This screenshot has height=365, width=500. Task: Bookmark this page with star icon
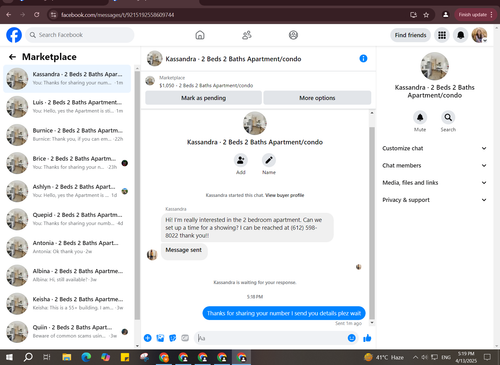pyautogui.click(x=426, y=15)
